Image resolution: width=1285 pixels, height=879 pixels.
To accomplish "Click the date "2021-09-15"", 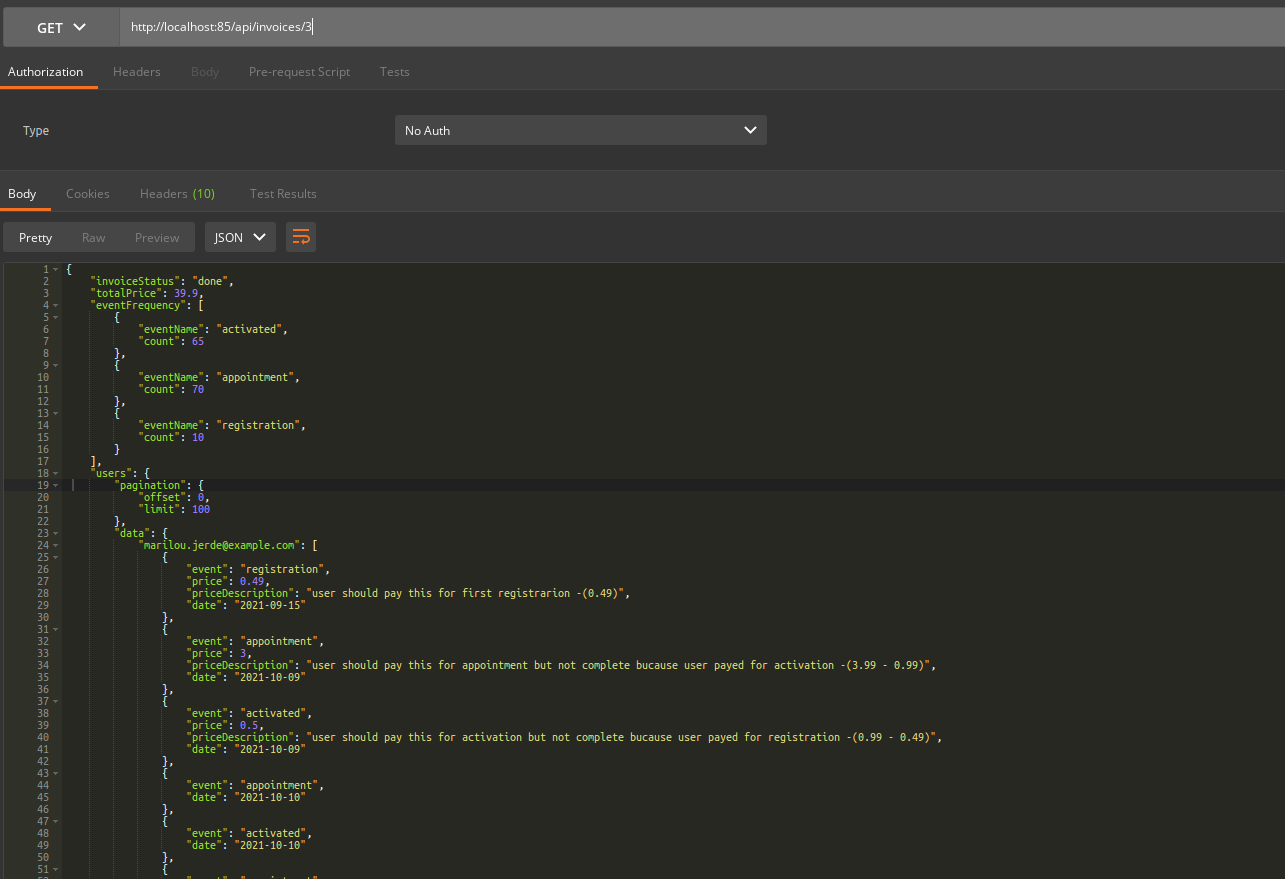I will click(268, 605).
